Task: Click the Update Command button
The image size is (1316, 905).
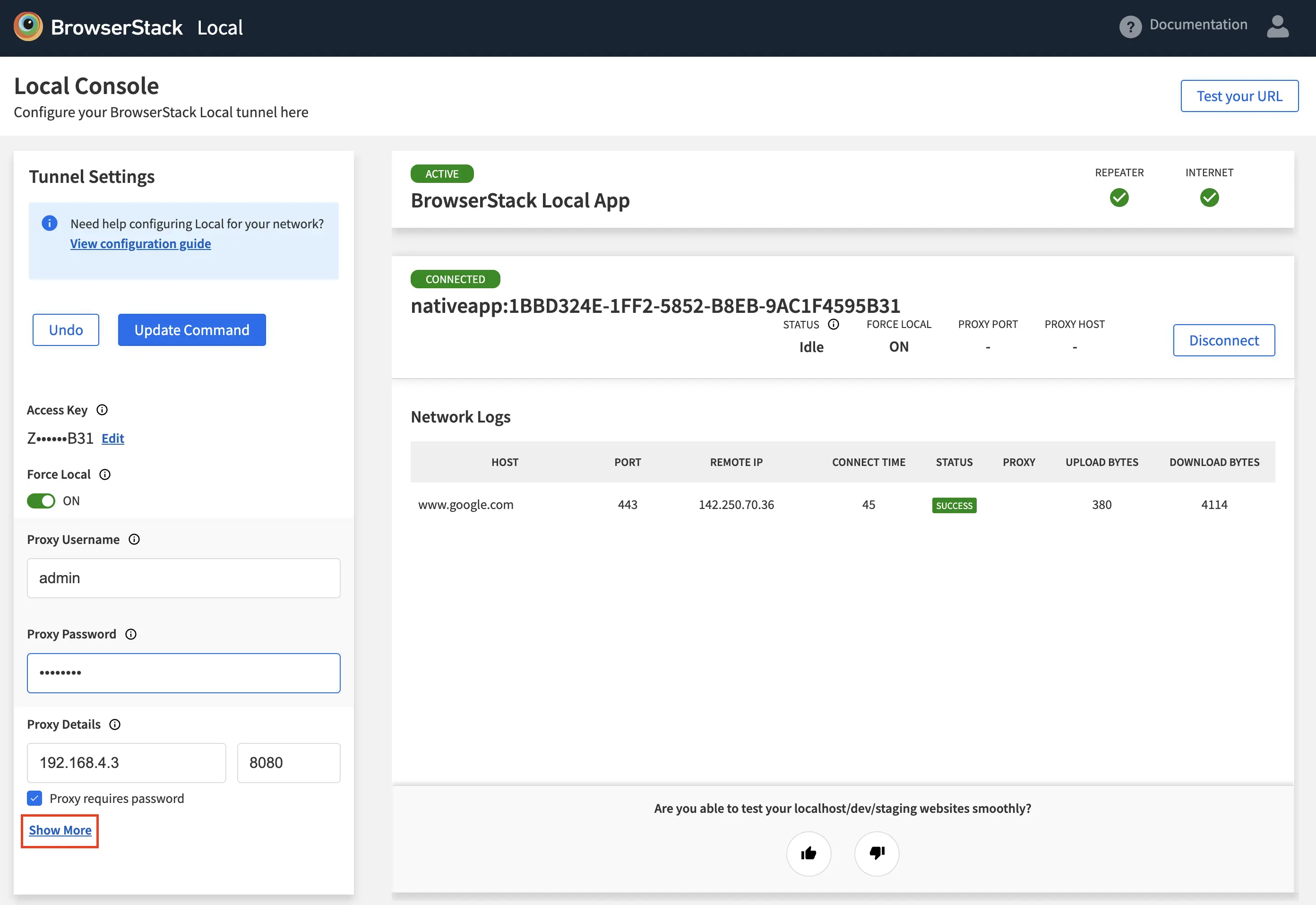Action: click(192, 330)
